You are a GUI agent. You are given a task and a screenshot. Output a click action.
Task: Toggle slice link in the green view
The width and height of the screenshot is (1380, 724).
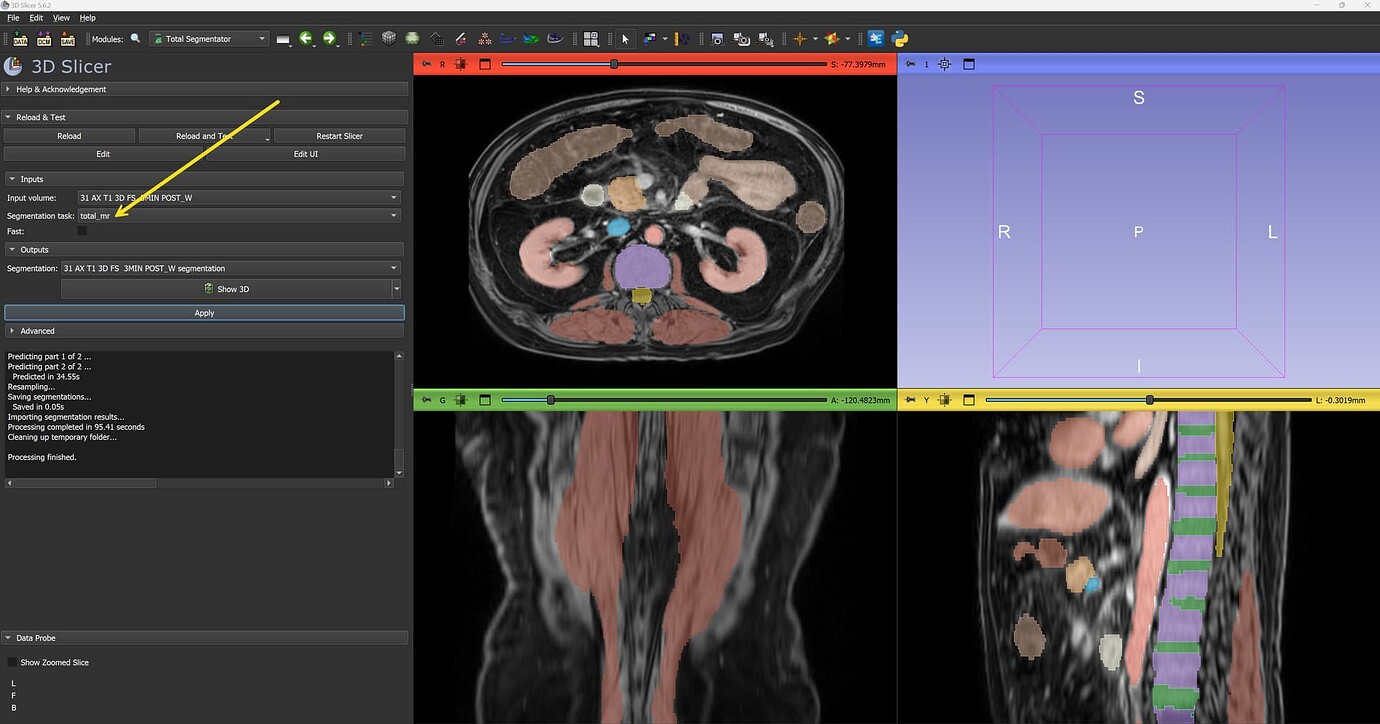point(427,400)
